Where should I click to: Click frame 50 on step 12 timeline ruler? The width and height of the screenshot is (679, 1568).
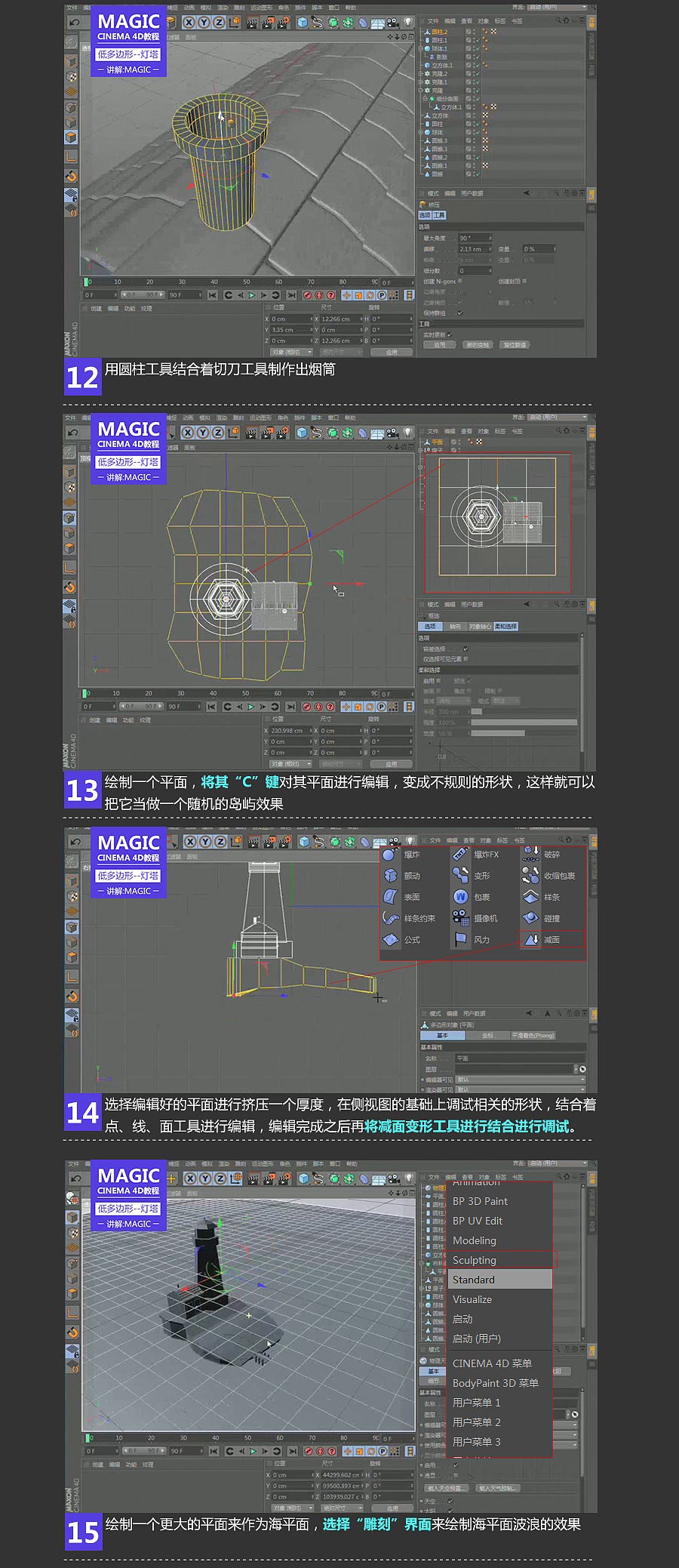246,282
